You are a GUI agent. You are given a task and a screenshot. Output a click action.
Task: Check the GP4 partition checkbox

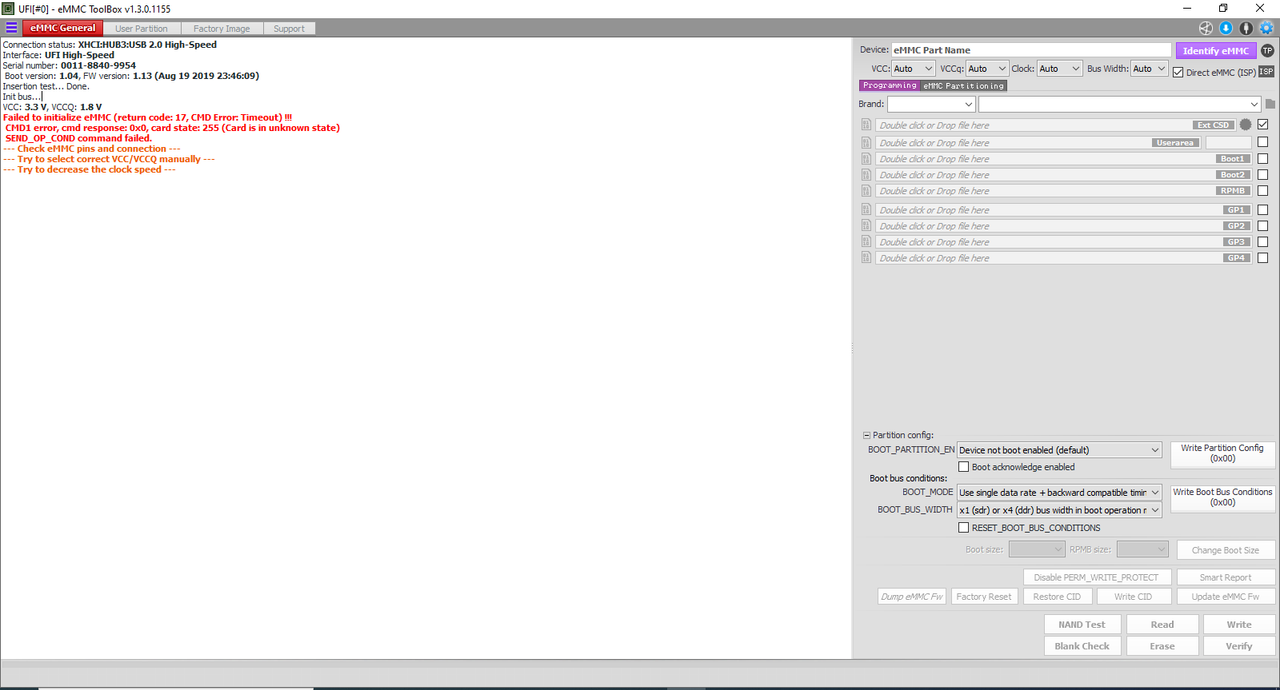(1263, 257)
